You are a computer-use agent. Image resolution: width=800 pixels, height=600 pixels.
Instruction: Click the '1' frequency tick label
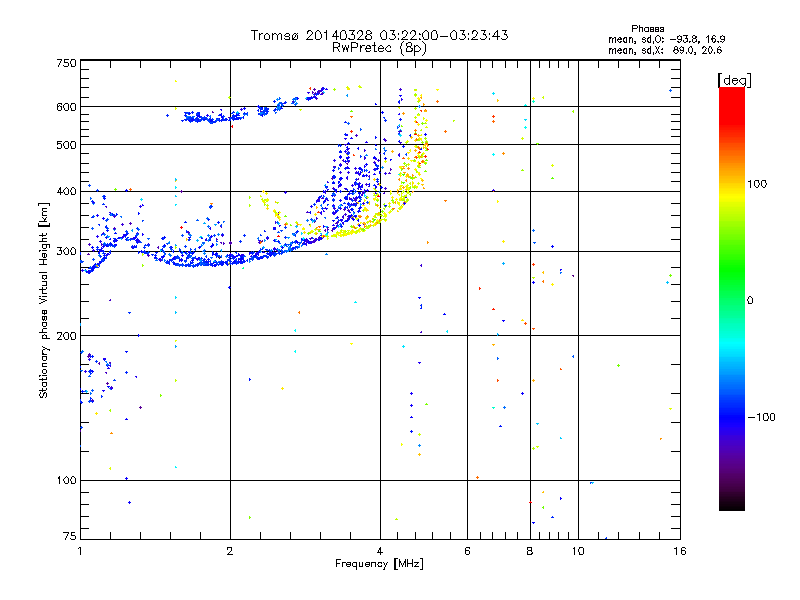coord(80,551)
